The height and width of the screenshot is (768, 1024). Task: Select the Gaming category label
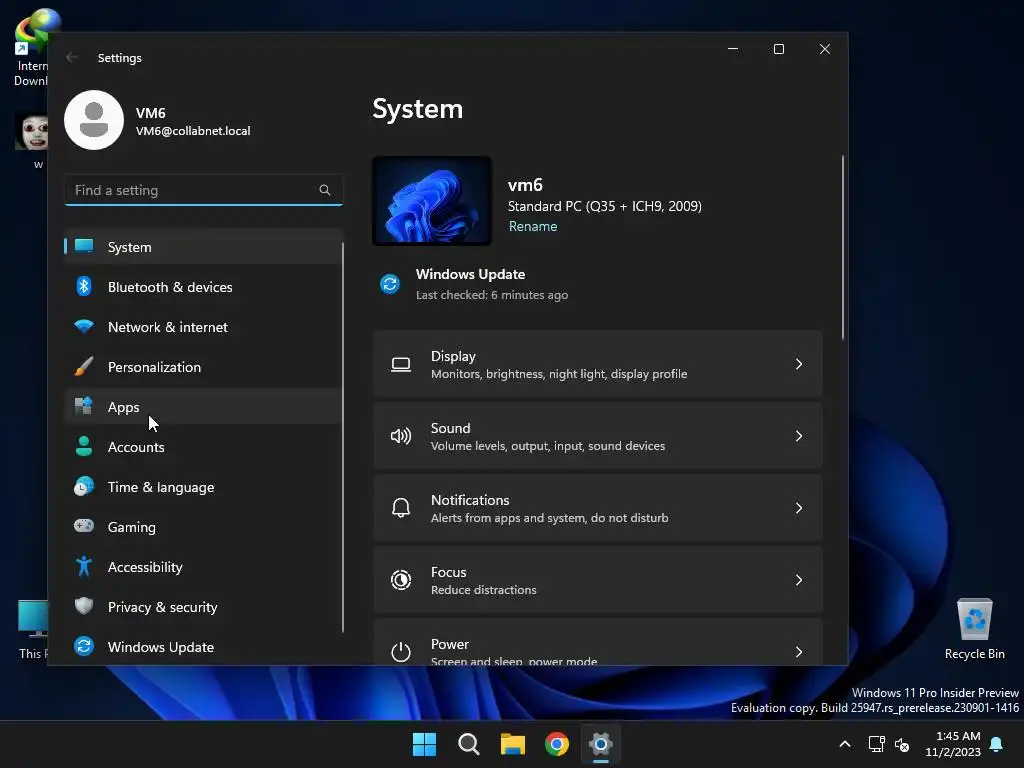(x=132, y=527)
